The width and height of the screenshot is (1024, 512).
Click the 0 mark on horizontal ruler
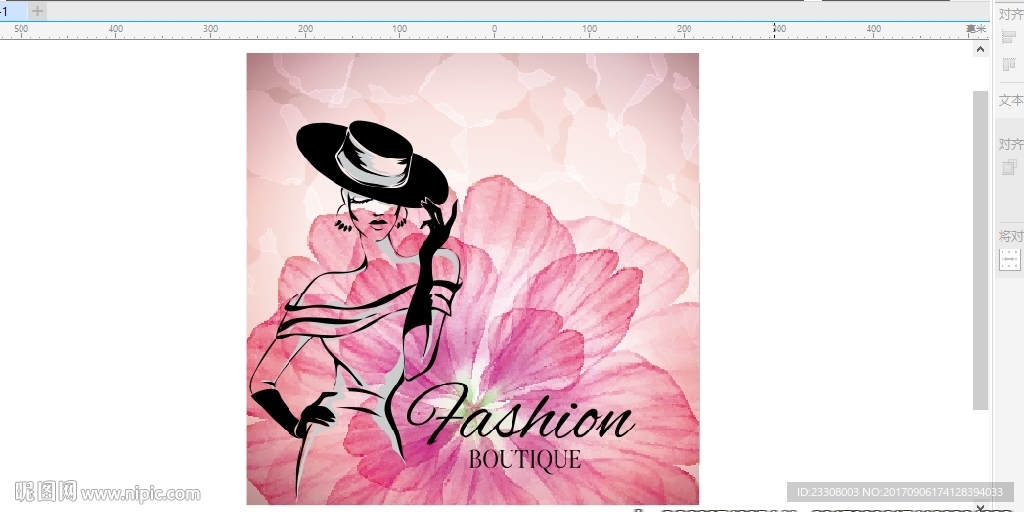tap(494, 30)
